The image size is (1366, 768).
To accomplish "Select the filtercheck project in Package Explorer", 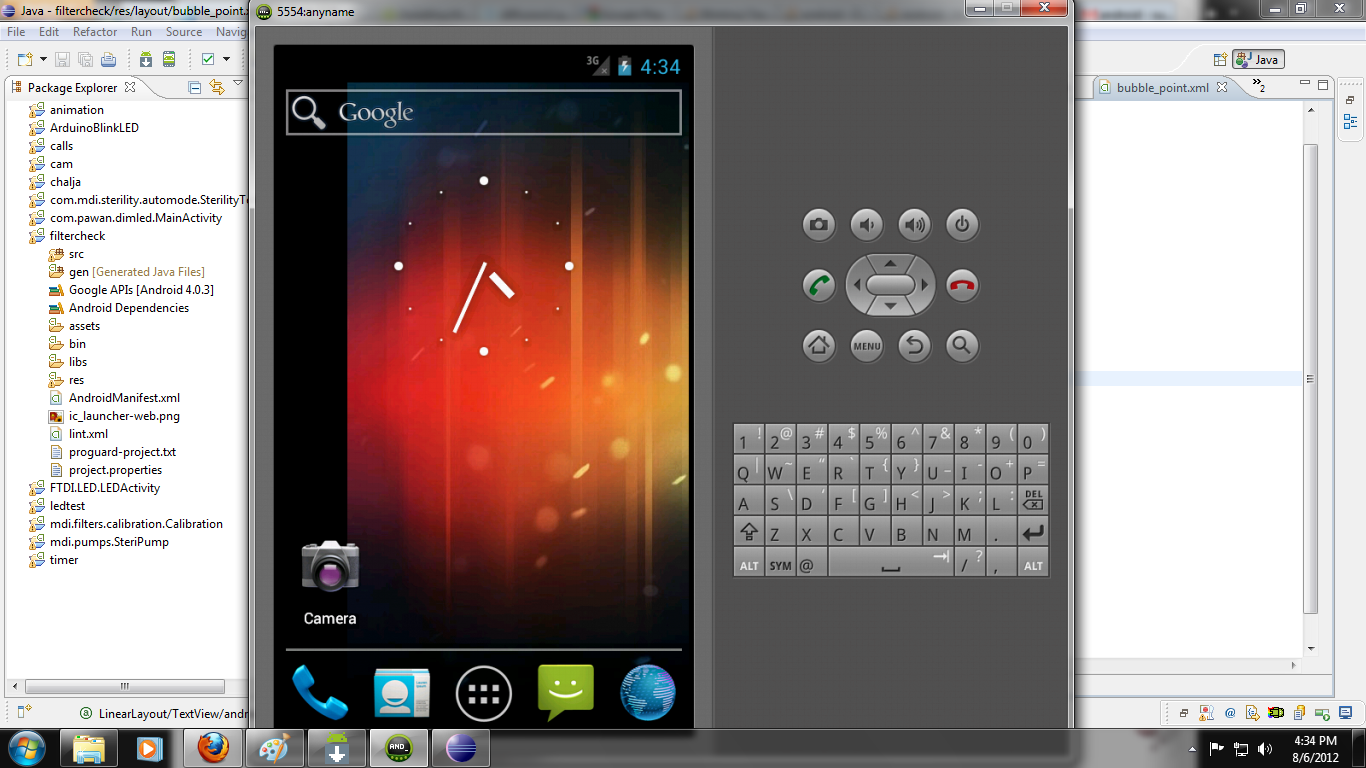I will (77, 236).
